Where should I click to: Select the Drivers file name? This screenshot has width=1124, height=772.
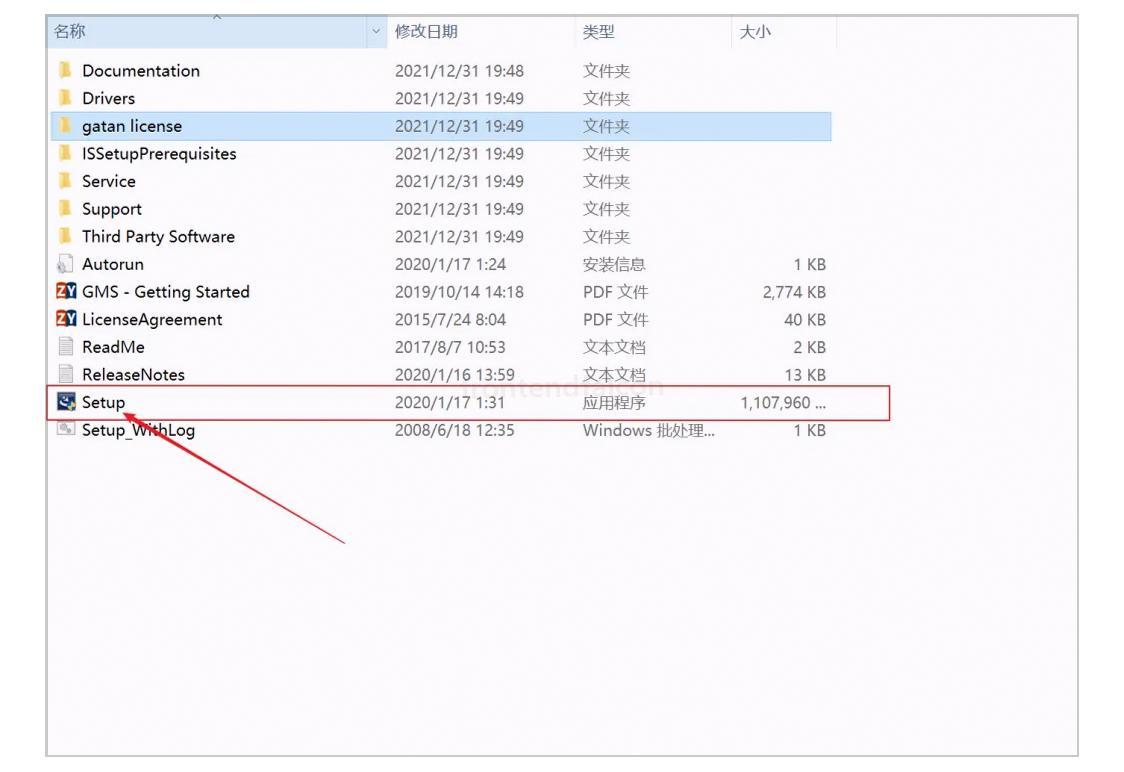click(x=108, y=97)
